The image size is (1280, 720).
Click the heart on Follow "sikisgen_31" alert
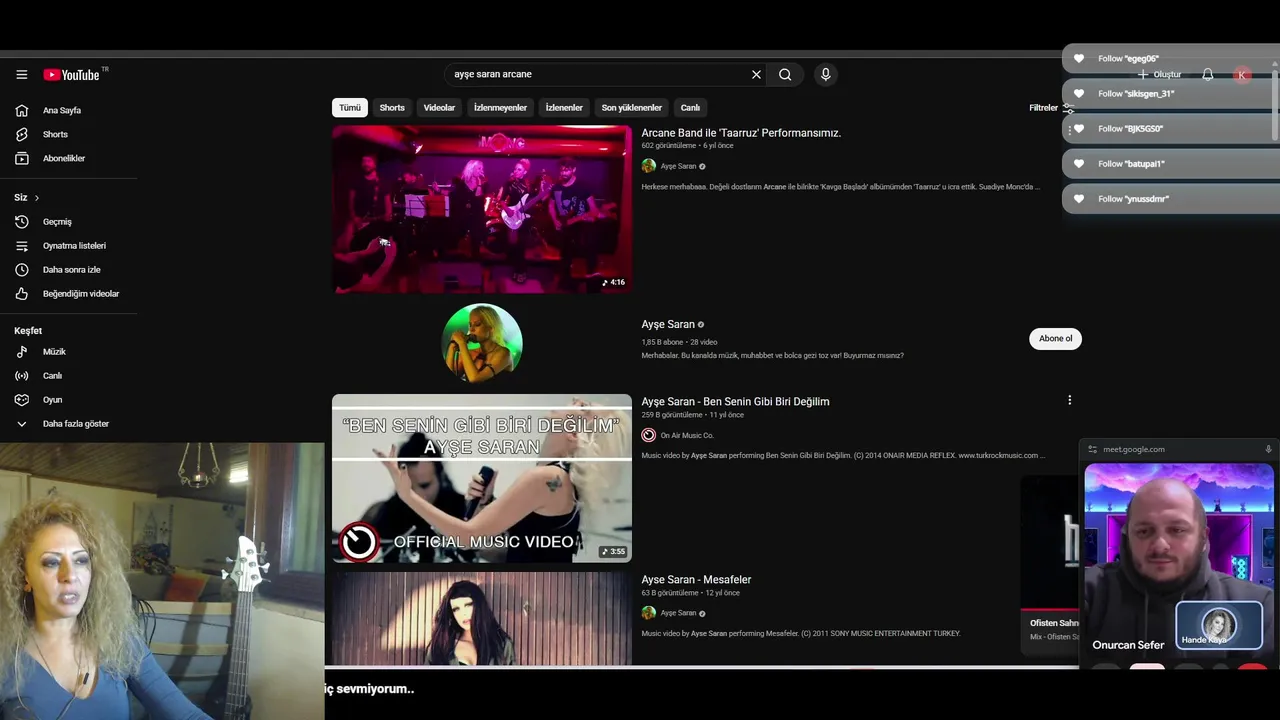click(1078, 94)
